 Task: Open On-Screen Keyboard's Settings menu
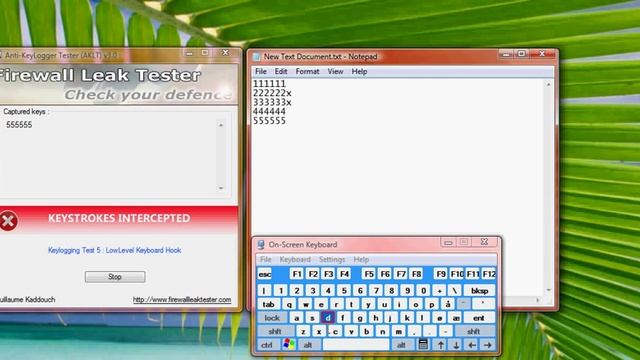tap(332, 260)
